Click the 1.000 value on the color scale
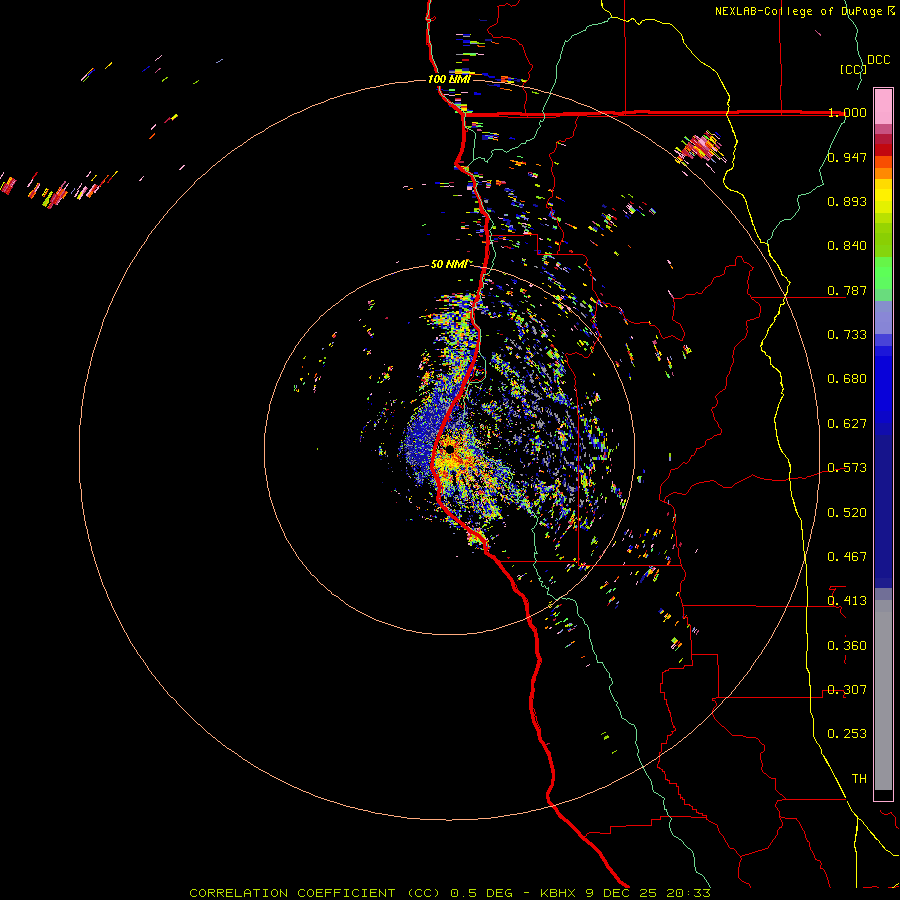900x900 pixels. tap(847, 112)
